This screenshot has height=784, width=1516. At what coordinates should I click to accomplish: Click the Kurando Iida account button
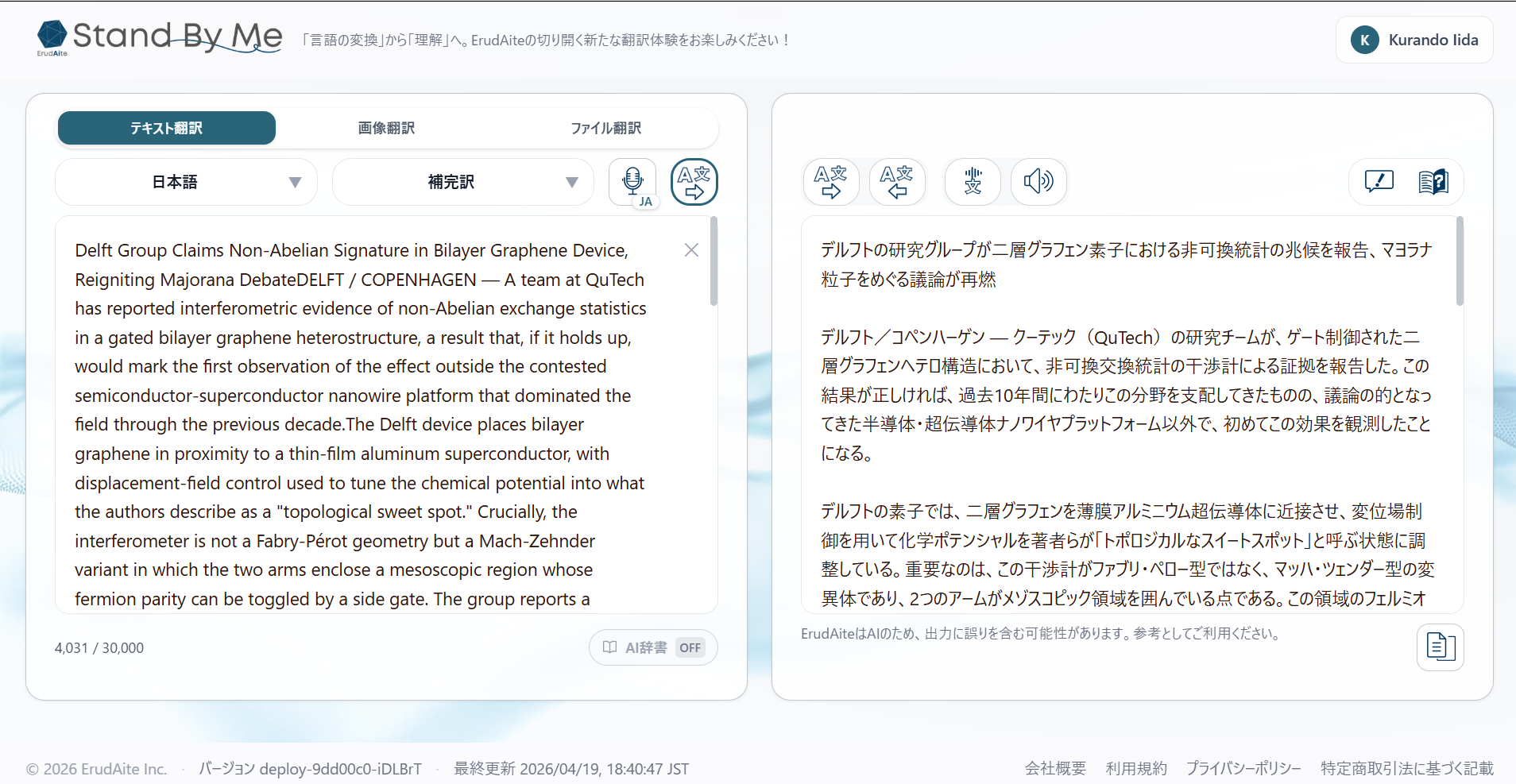1415,40
